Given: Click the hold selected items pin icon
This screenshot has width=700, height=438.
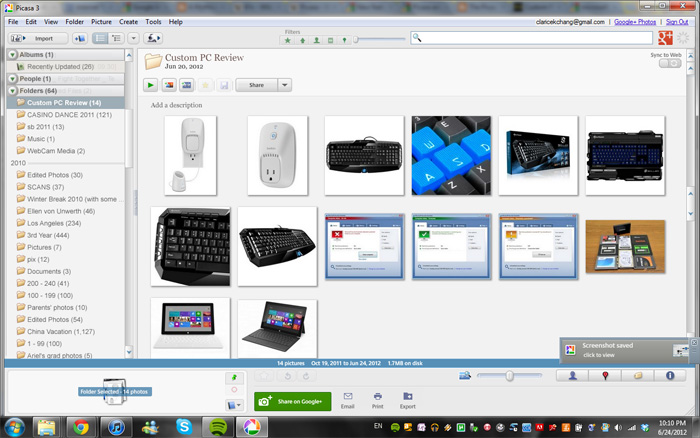Looking at the screenshot, I should click(x=234, y=378).
